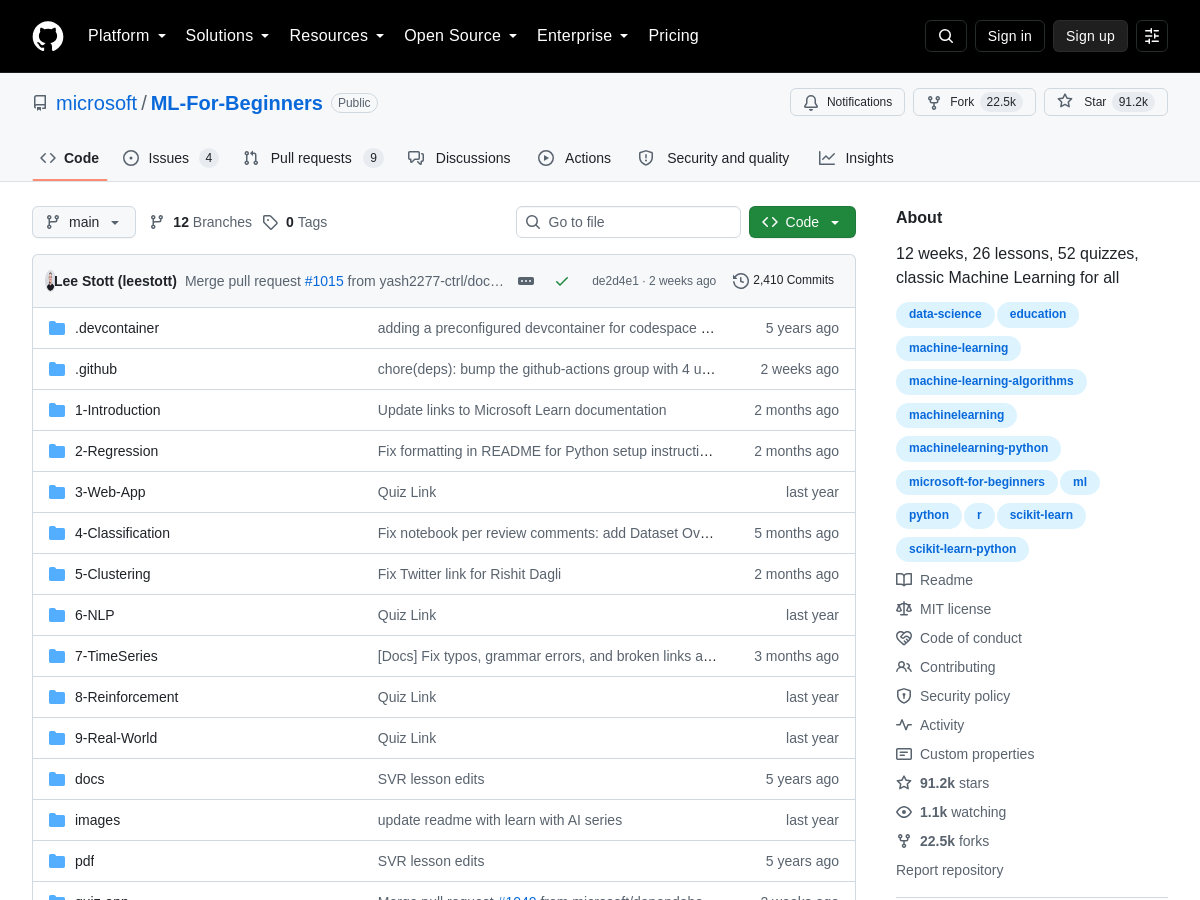Click the 7-TimeSeries folder icon
This screenshot has height=900, width=1200.
pyautogui.click(x=57, y=656)
